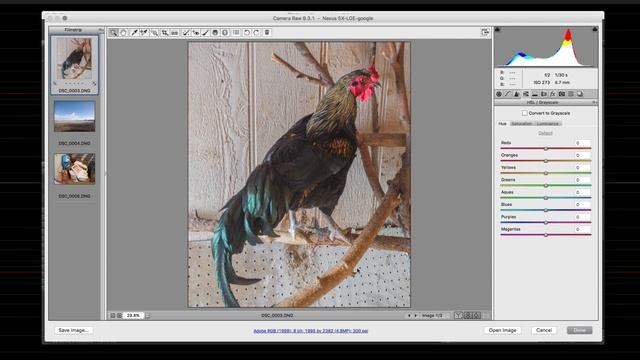Click the Cancel button

click(x=544, y=330)
